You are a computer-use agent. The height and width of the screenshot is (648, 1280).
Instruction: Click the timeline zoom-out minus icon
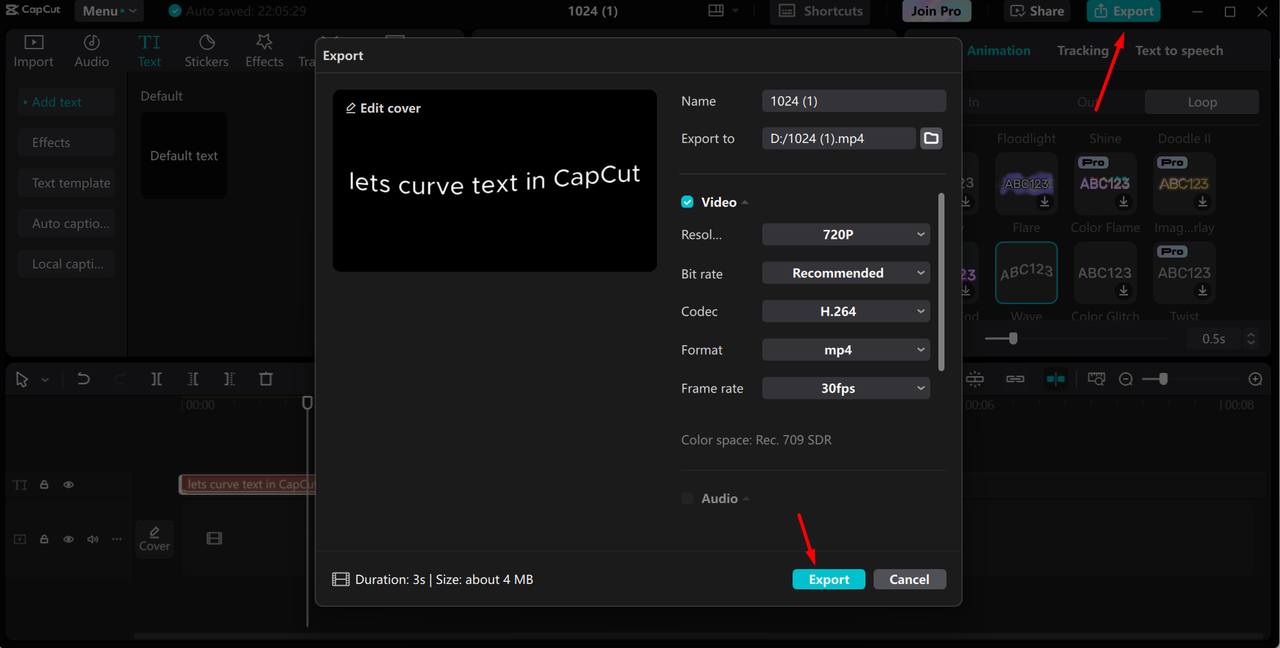click(x=1126, y=379)
